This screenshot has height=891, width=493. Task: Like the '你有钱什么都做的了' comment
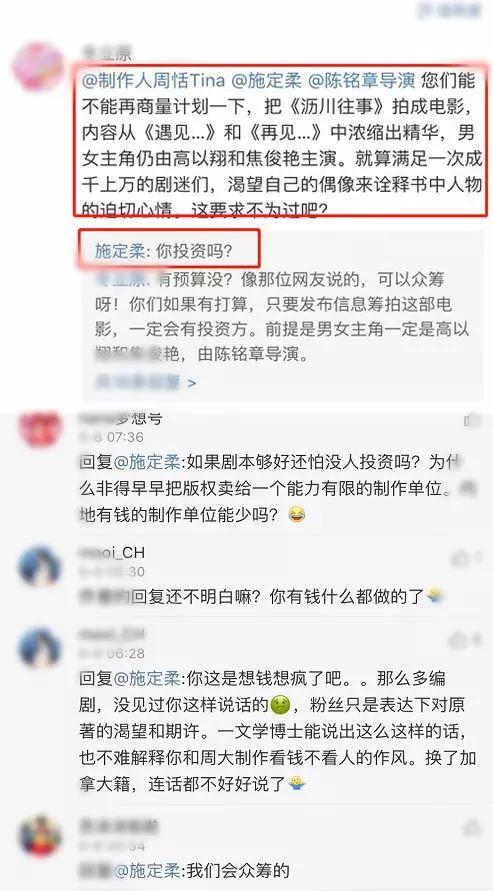click(x=467, y=559)
